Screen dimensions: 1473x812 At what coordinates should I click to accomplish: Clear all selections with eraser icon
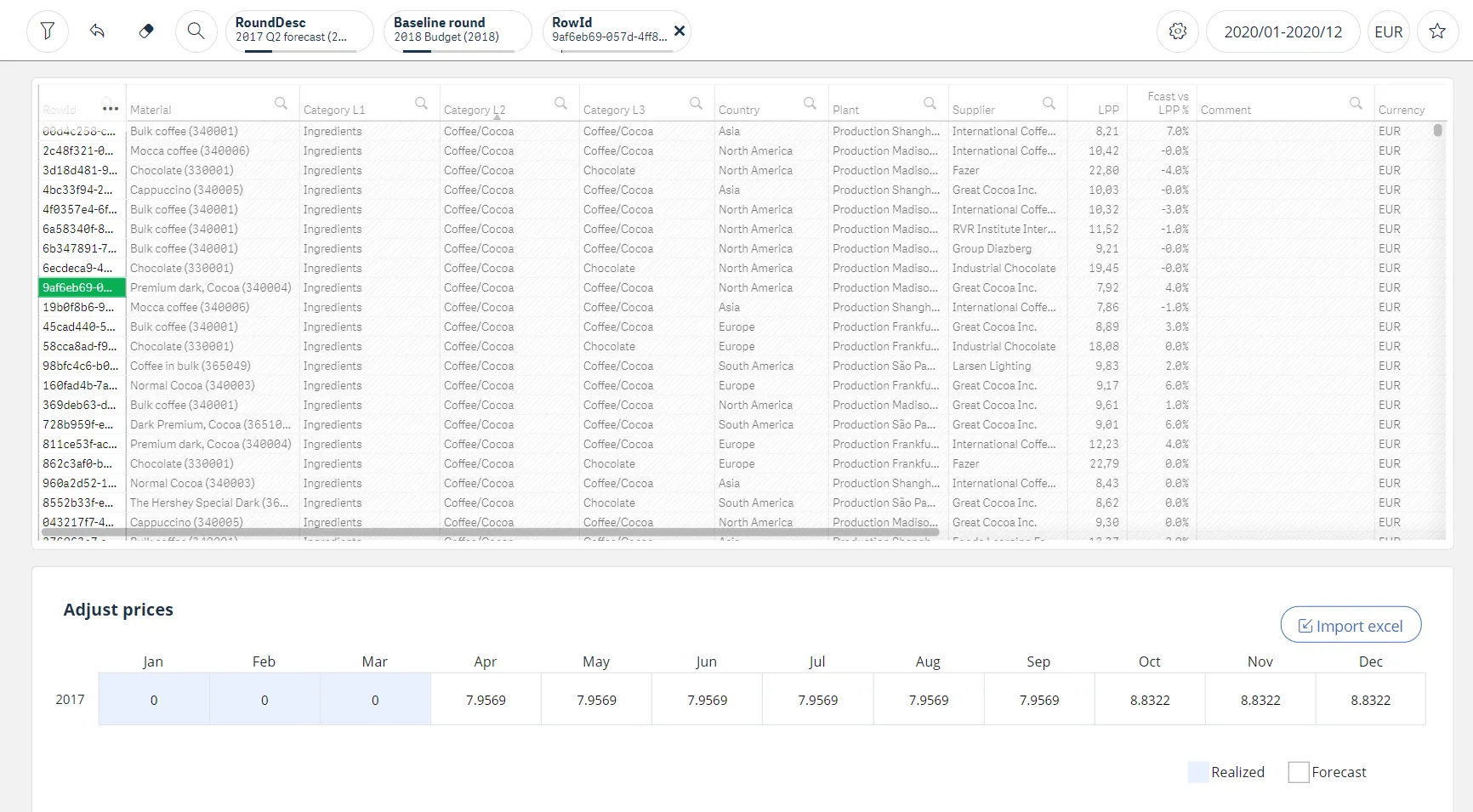tap(146, 31)
